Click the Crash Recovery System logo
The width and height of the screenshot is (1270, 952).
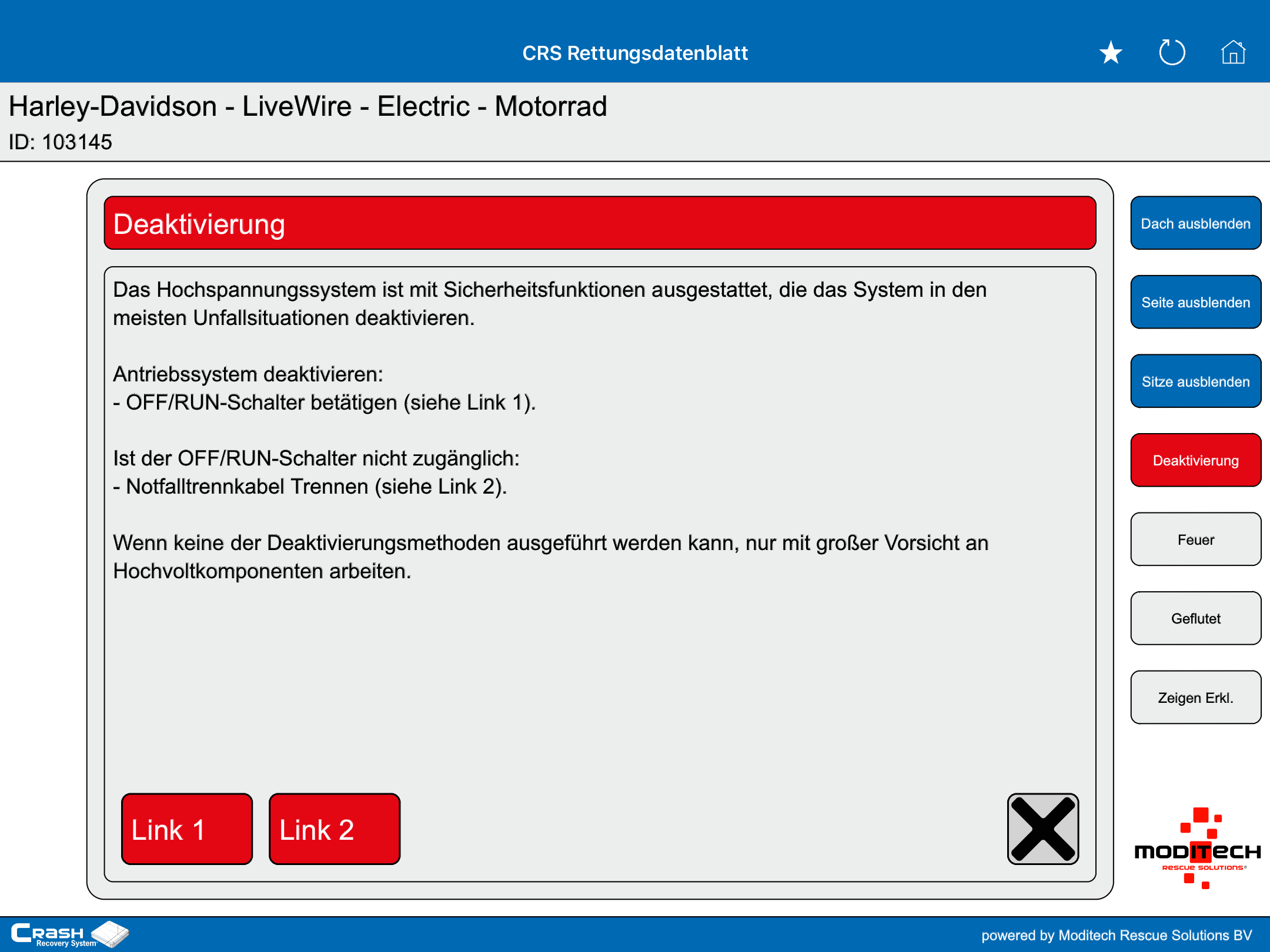tap(69, 934)
